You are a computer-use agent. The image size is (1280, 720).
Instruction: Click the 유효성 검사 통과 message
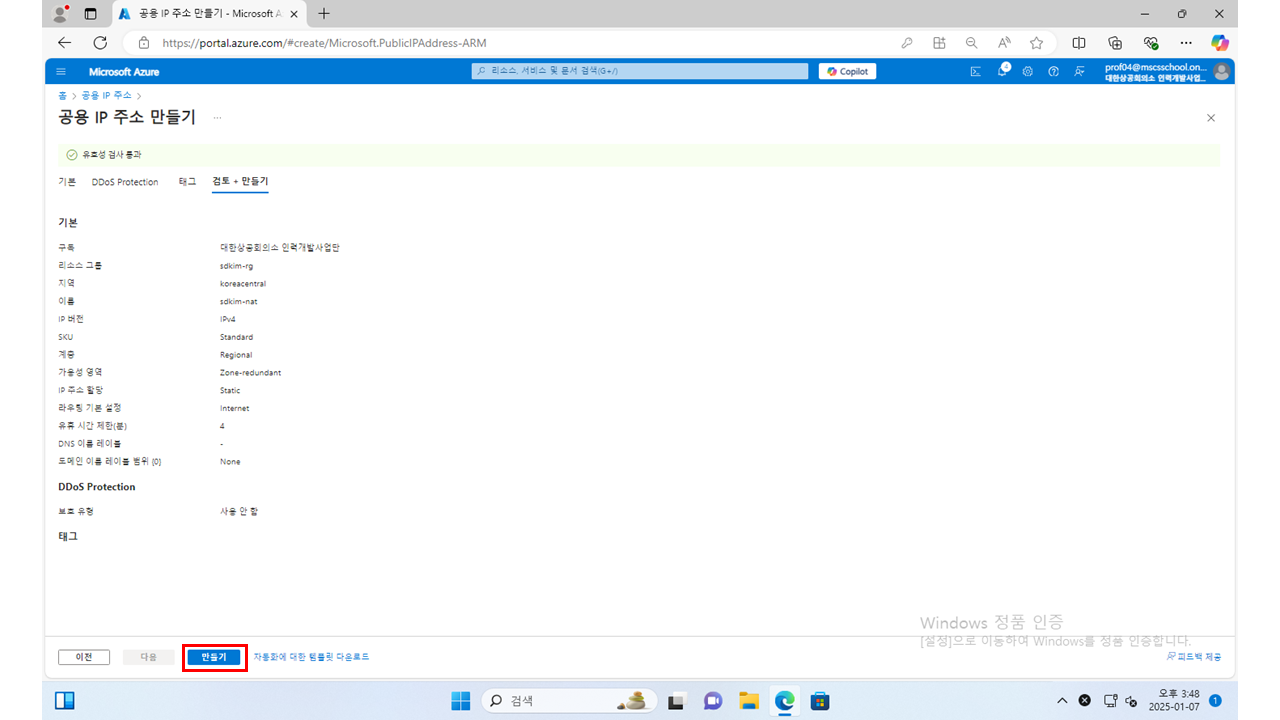(112, 155)
